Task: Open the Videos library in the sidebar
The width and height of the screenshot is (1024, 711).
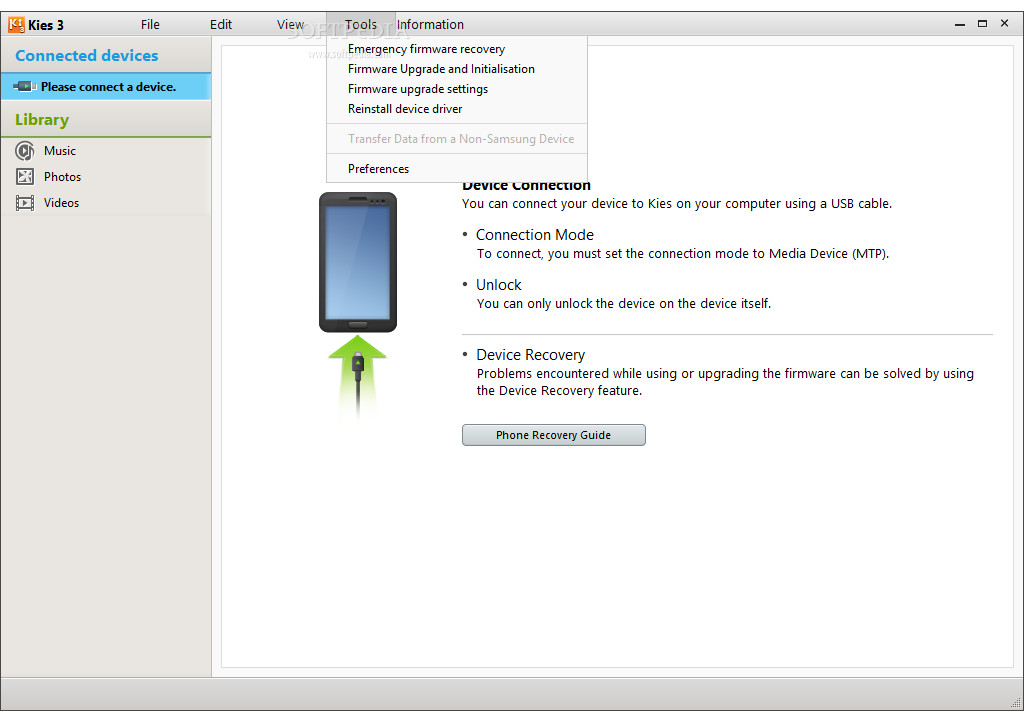Action: pyautogui.click(x=62, y=202)
